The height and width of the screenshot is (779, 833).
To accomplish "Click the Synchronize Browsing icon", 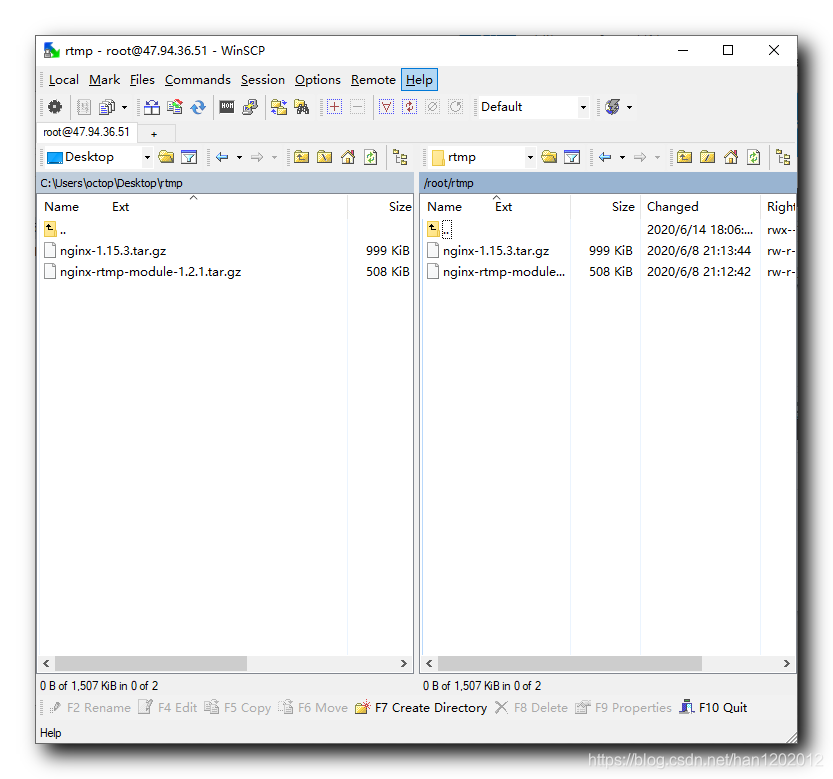I will [279, 107].
